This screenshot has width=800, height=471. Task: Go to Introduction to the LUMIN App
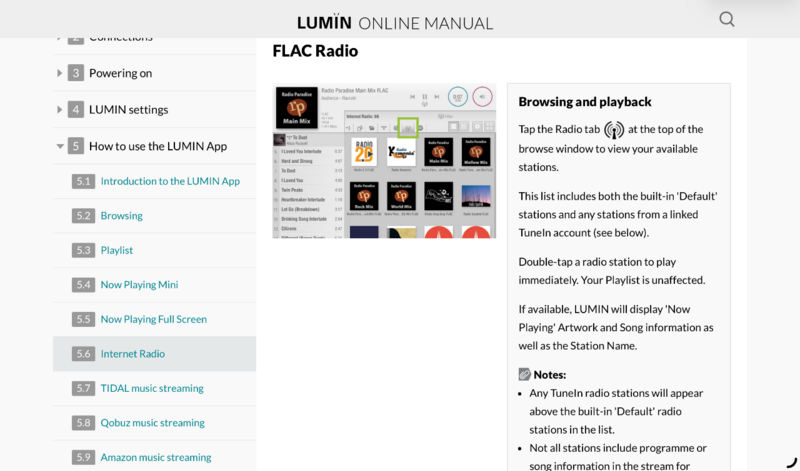170,181
